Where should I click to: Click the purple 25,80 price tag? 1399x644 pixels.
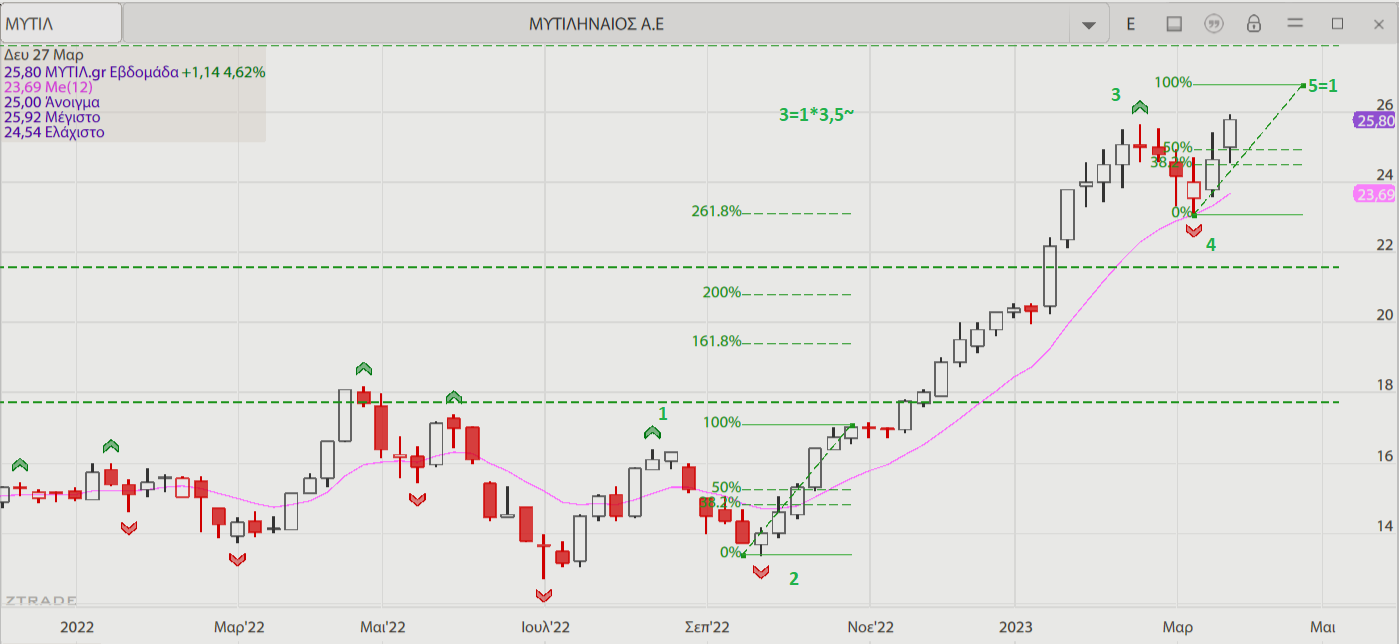tap(1375, 120)
